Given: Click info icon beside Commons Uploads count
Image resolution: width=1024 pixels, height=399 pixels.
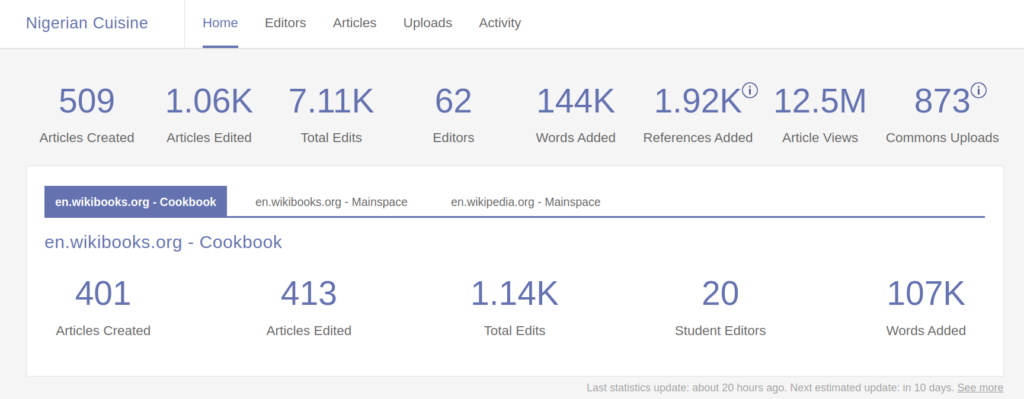Looking at the screenshot, I should point(978,91).
